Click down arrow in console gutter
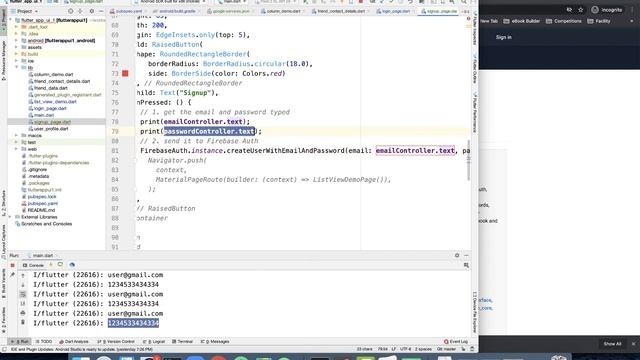Screen dimensions: 640x360 [x=23, y=285]
